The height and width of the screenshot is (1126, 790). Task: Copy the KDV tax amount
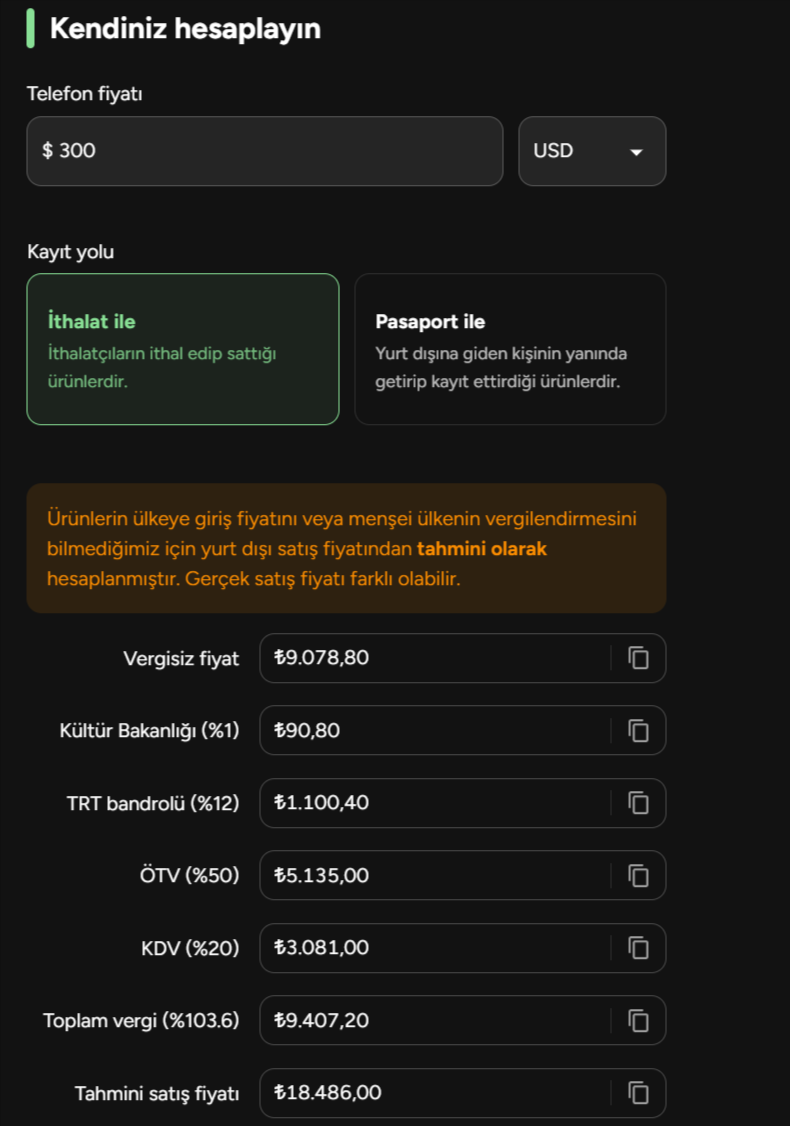[638, 948]
